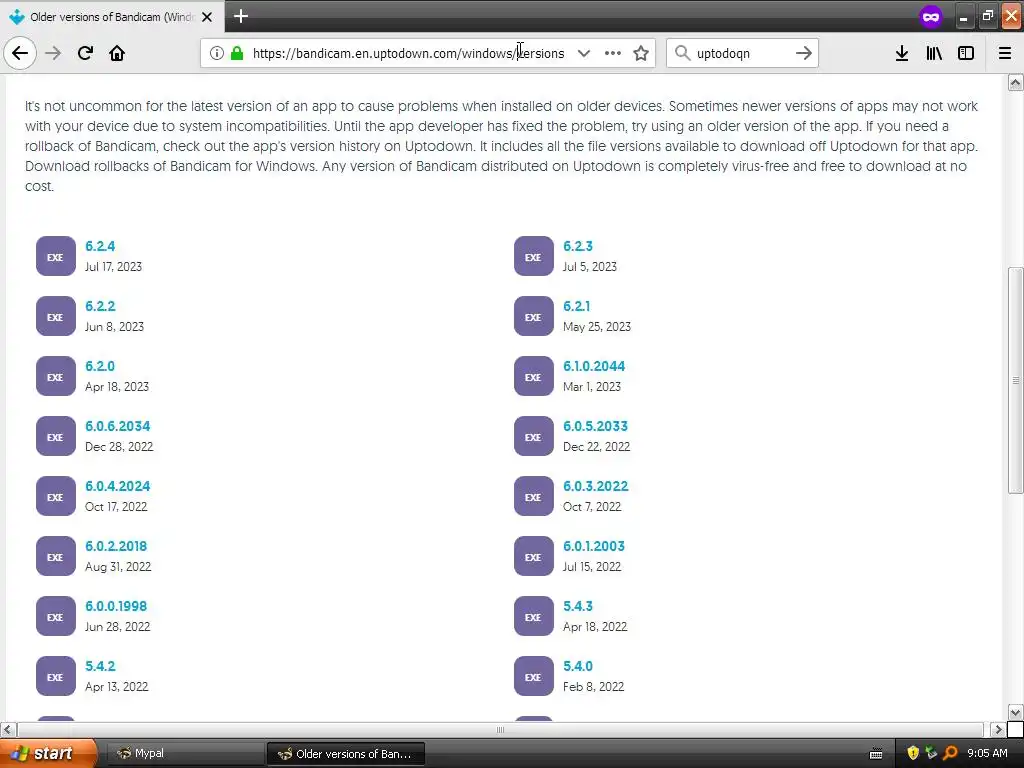Click the EXE icon beside 6.0.4.2024
This screenshot has height=768, width=1024.
pyautogui.click(x=56, y=497)
